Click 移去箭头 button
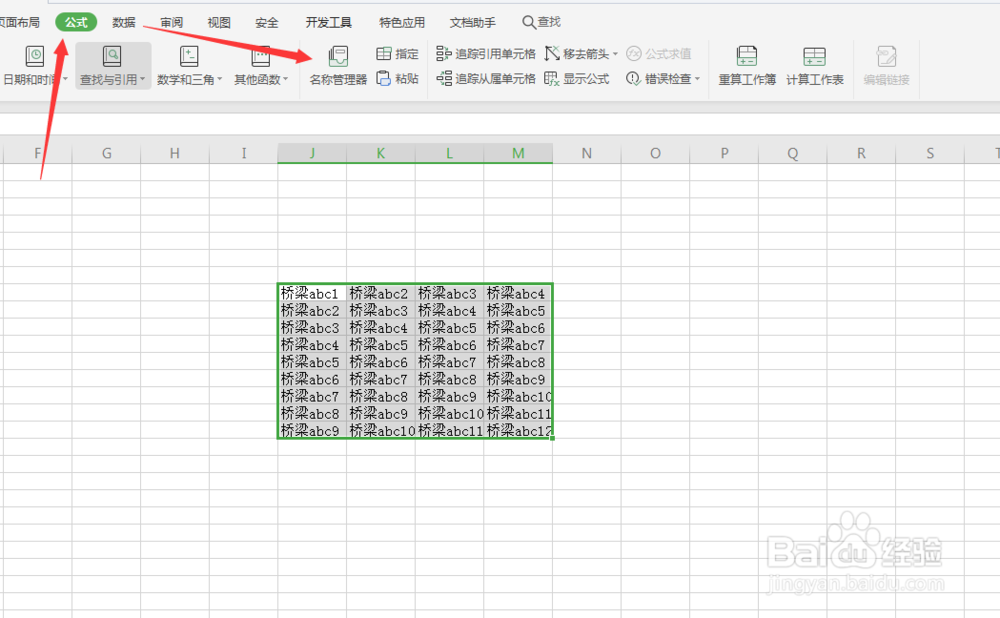 click(x=577, y=54)
